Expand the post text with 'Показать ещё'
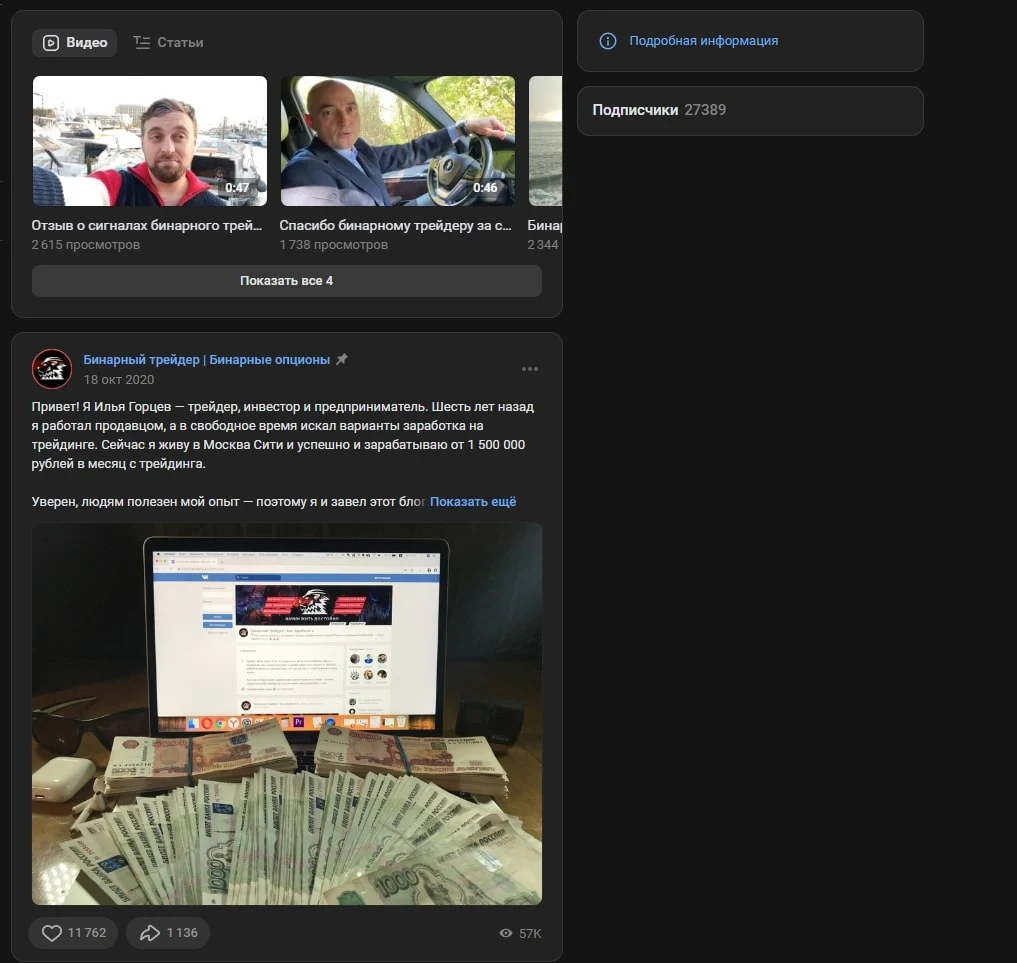This screenshot has height=963, width=1017. click(473, 502)
